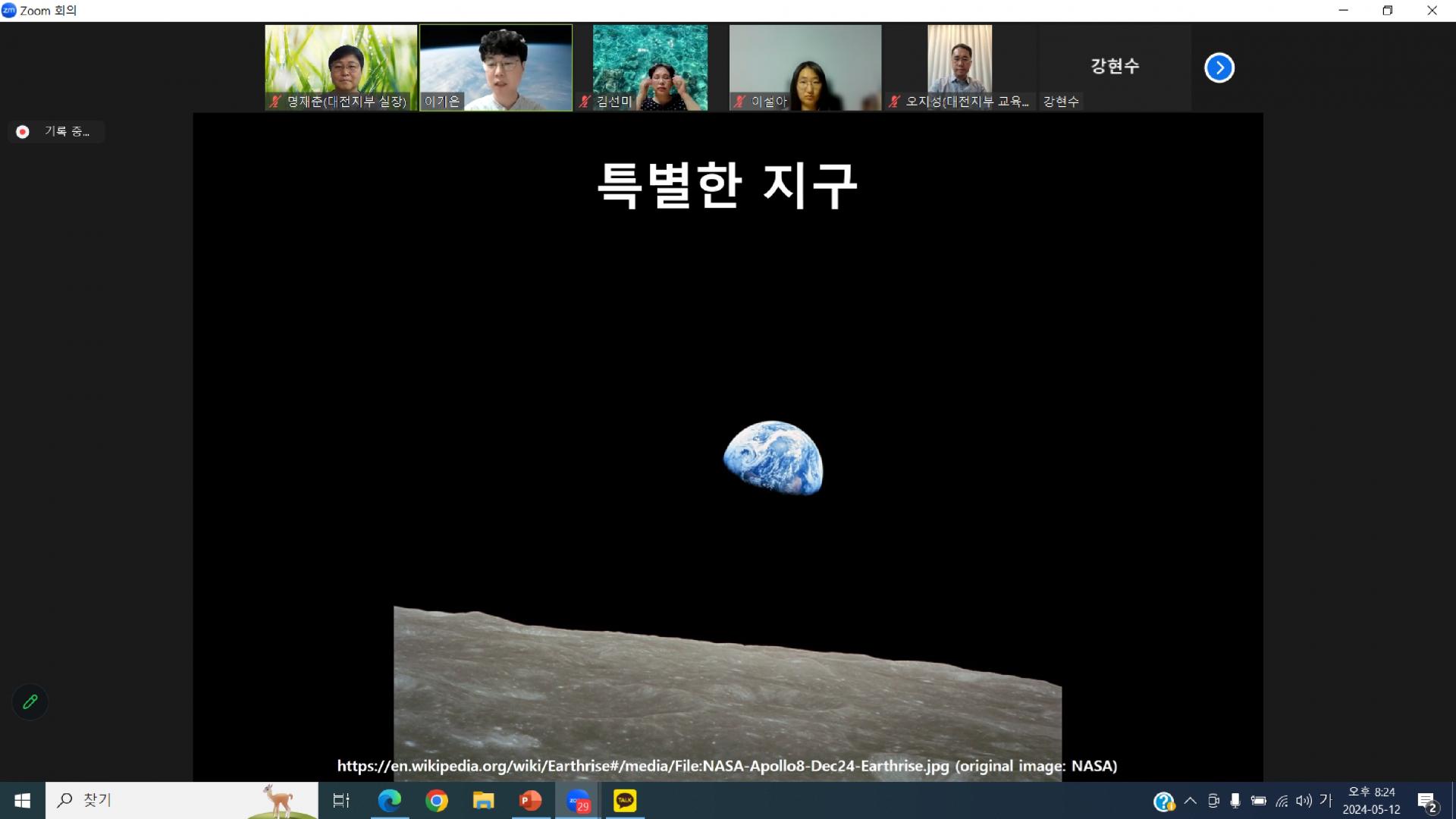Click the Earth in the Earthrise photo
The image size is (1456, 819).
pyautogui.click(x=773, y=457)
